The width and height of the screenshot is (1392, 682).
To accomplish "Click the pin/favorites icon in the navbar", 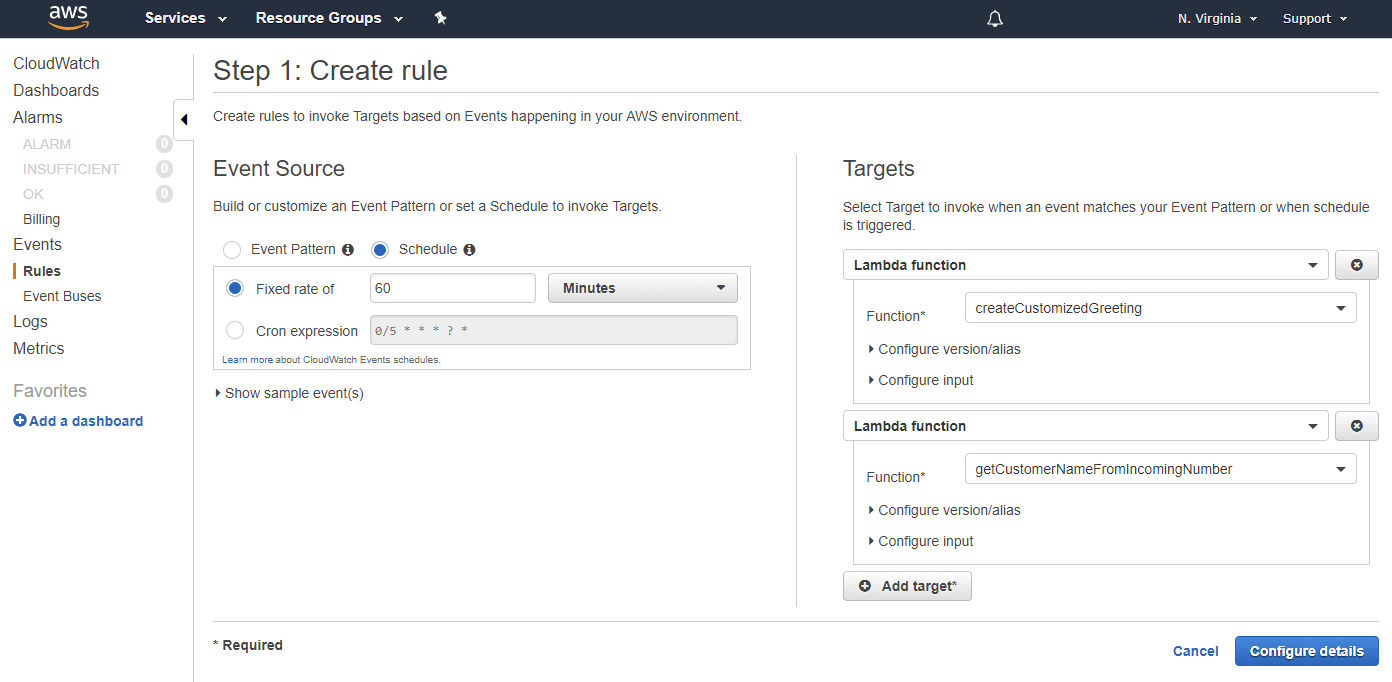I will click(440, 18).
